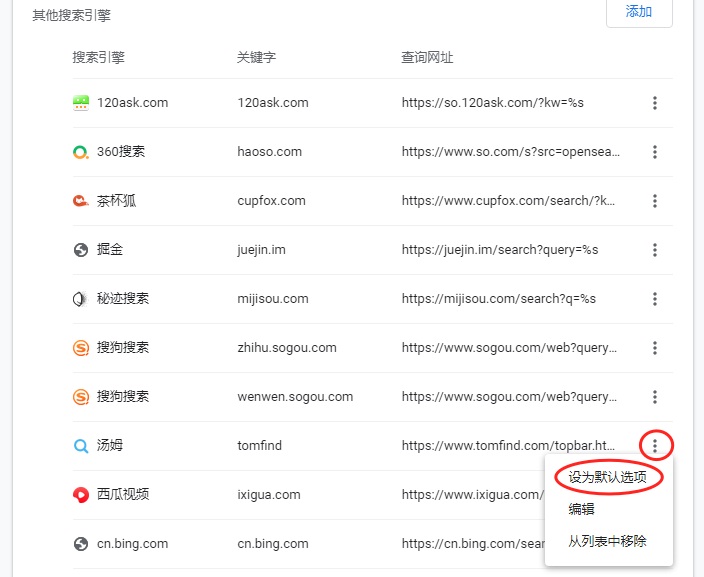Click the 秘迹搜索 favicon
Image resolution: width=704 pixels, height=577 pixels.
[x=81, y=299]
